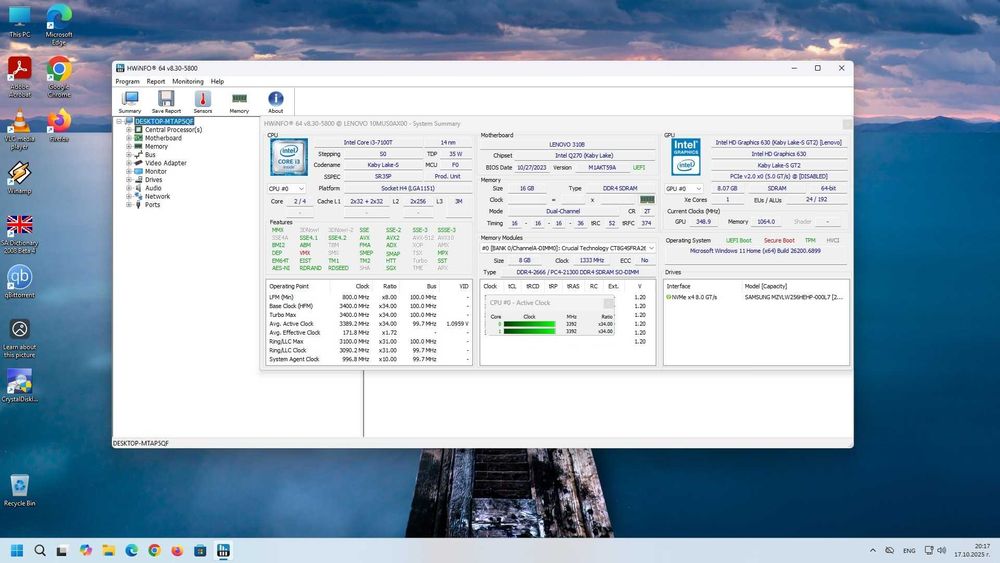This screenshot has width=1000, height=563.
Task: Open the memory module bank dropdown
Action: coord(568,247)
